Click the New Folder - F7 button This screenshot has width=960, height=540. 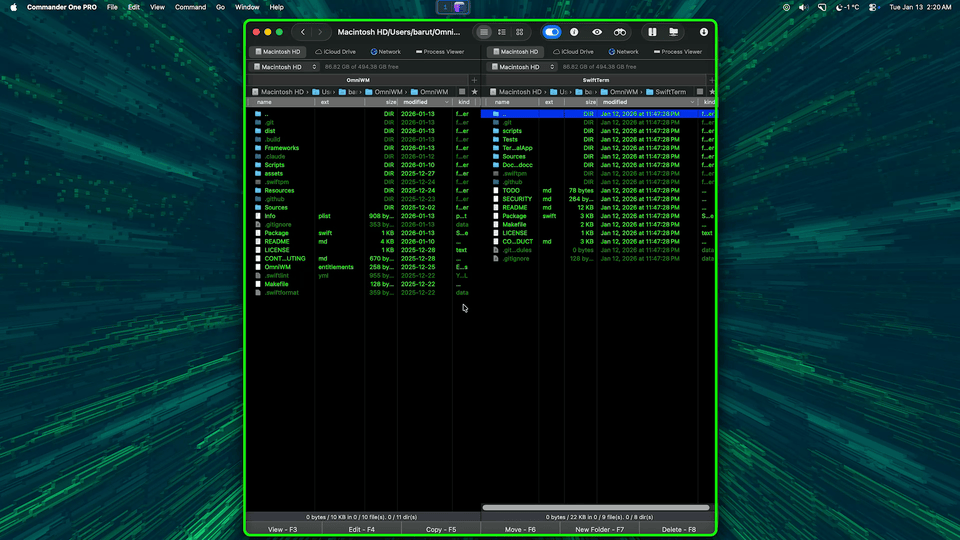pyautogui.click(x=599, y=529)
